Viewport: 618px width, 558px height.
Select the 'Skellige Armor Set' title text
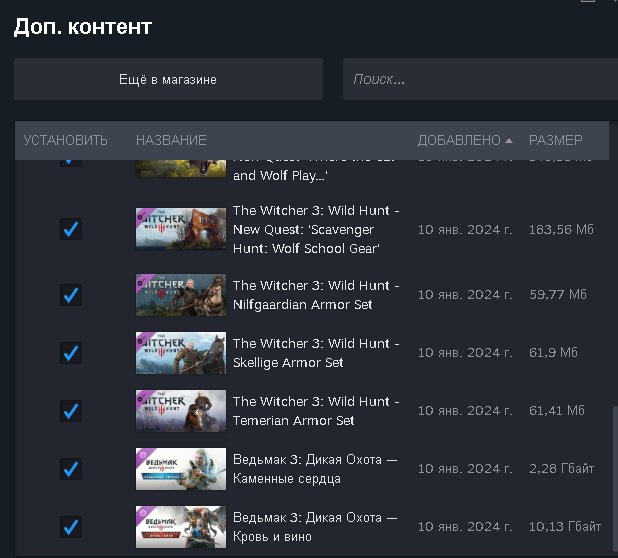pos(316,353)
